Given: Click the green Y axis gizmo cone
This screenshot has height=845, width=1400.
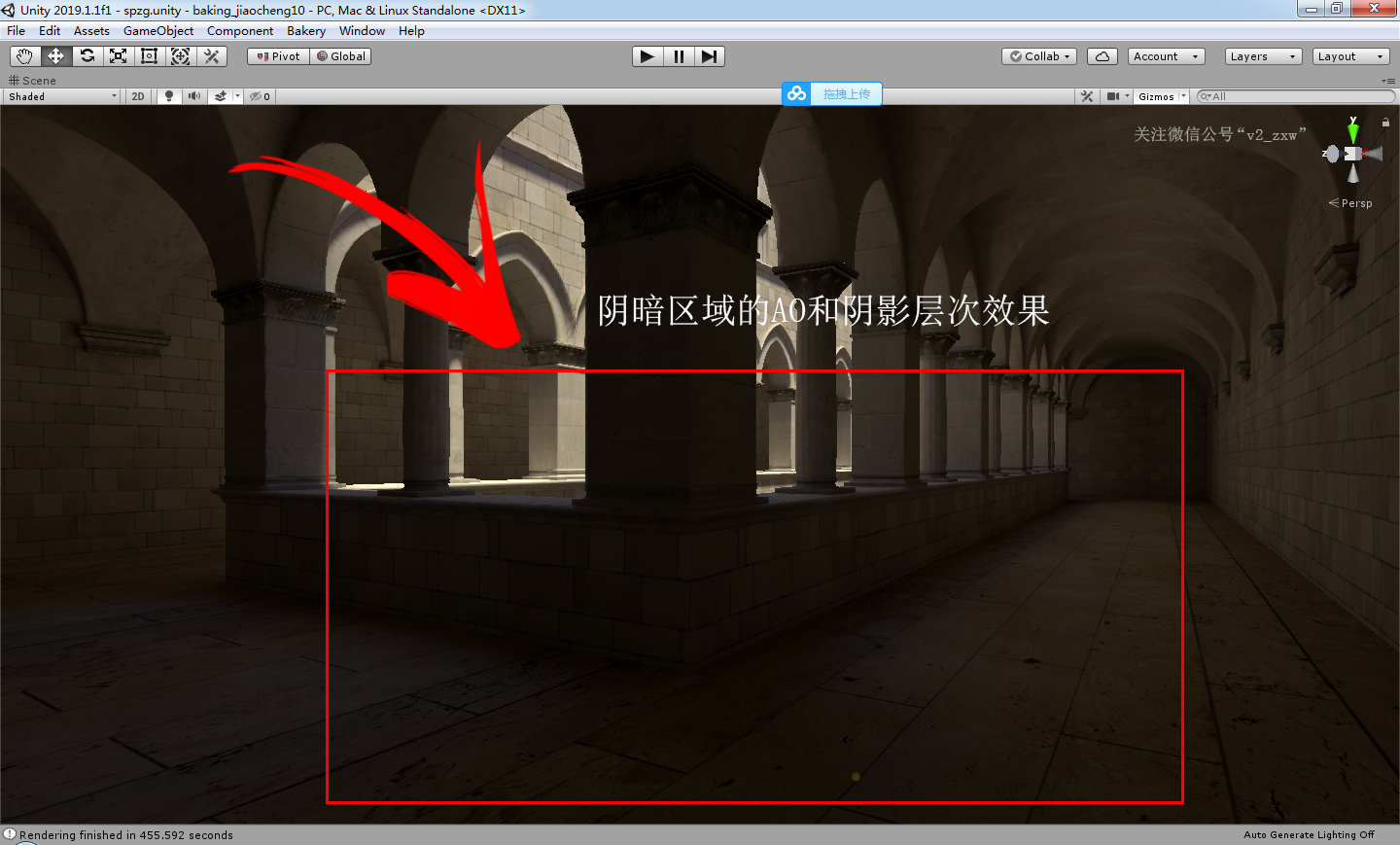Looking at the screenshot, I should click(x=1352, y=132).
